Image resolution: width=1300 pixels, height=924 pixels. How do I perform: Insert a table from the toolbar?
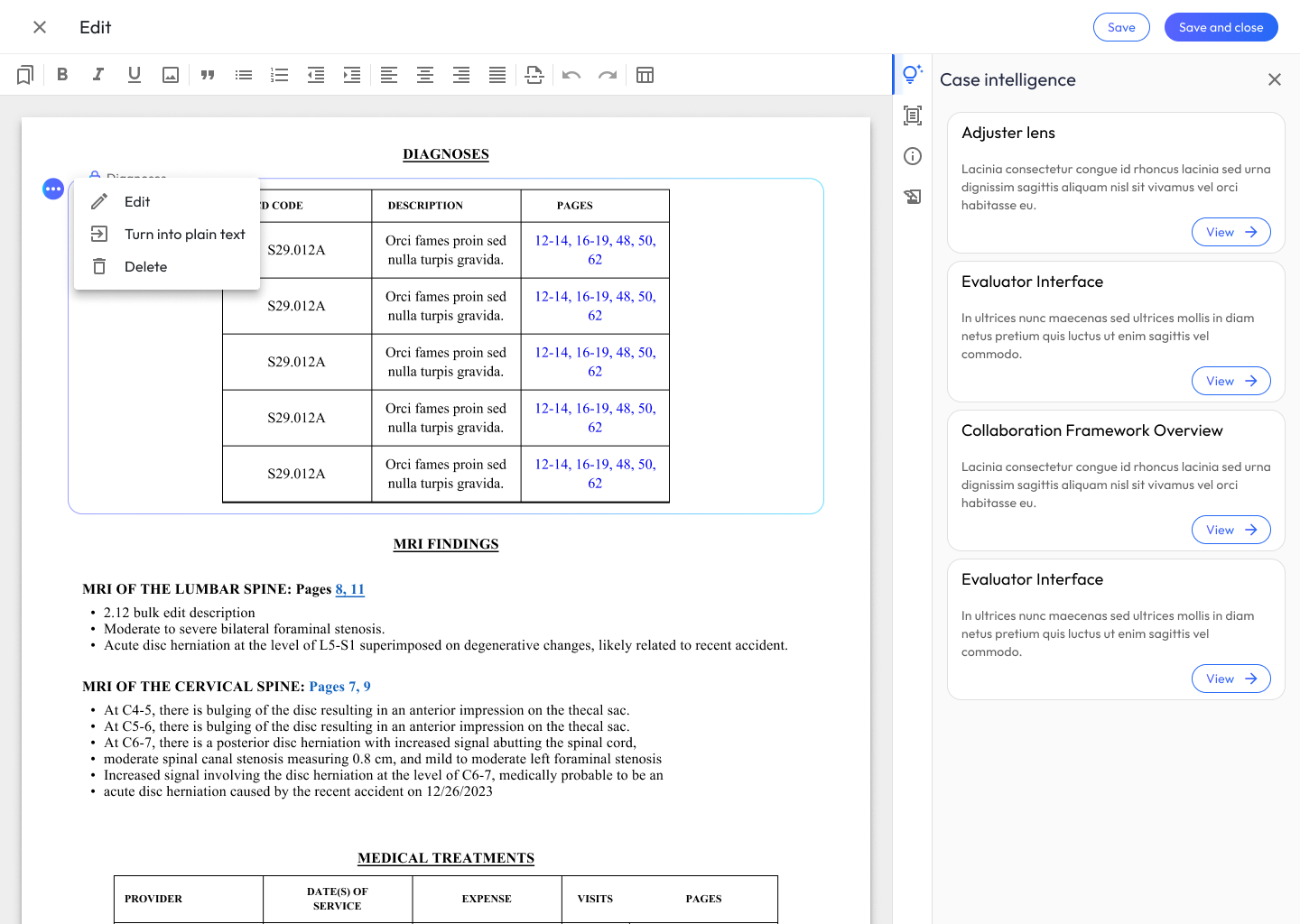(645, 75)
